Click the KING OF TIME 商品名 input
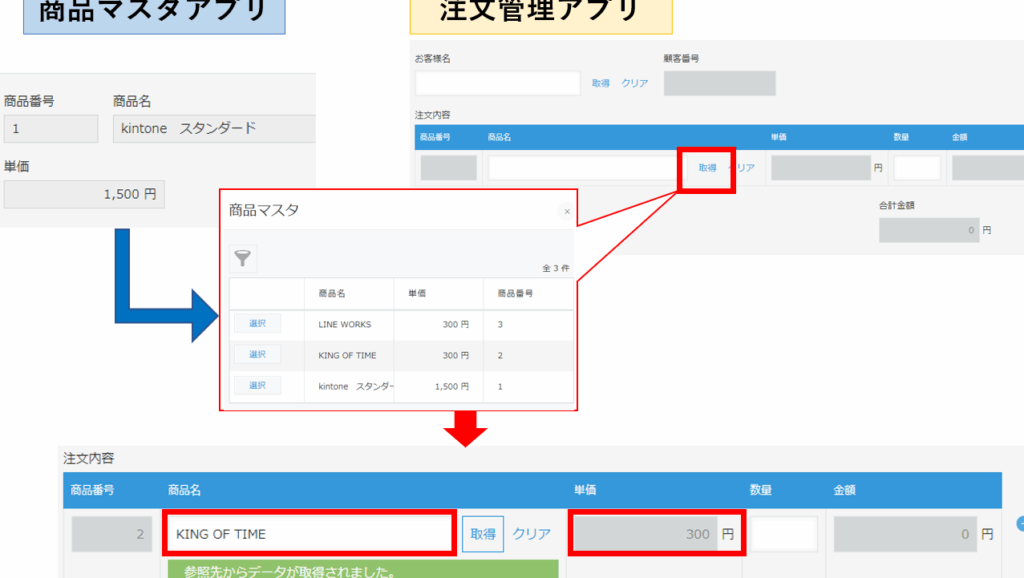Screen dimensions: 1024x578 click(x=310, y=534)
